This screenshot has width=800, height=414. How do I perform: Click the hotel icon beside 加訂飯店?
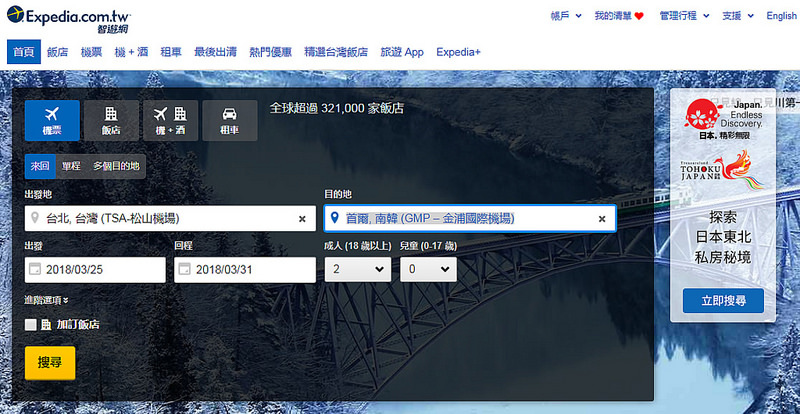pyautogui.click(x=46, y=324)
